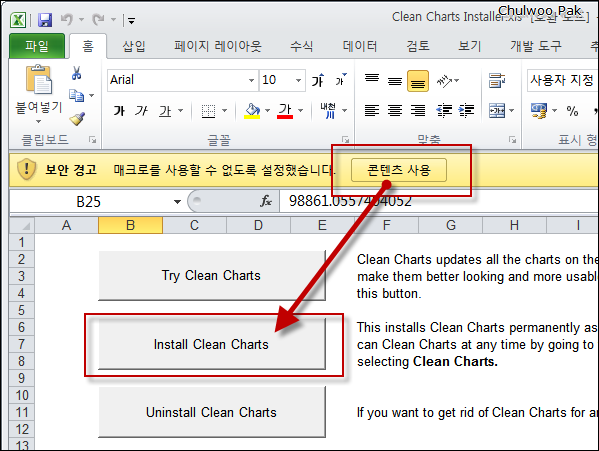This screenshot has width=599, height=451.
Task: Click the Excel application icon in title bar
Action: pos(18,19)
